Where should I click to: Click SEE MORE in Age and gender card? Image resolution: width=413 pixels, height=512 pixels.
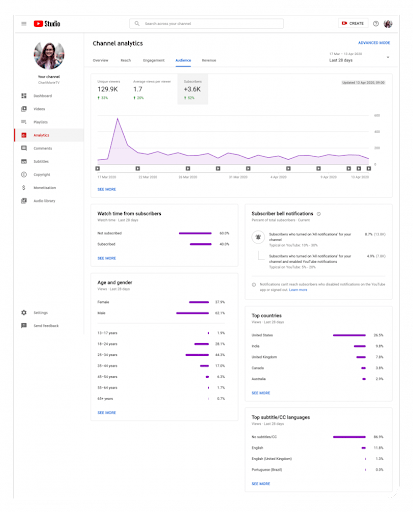tap(107, 412)
